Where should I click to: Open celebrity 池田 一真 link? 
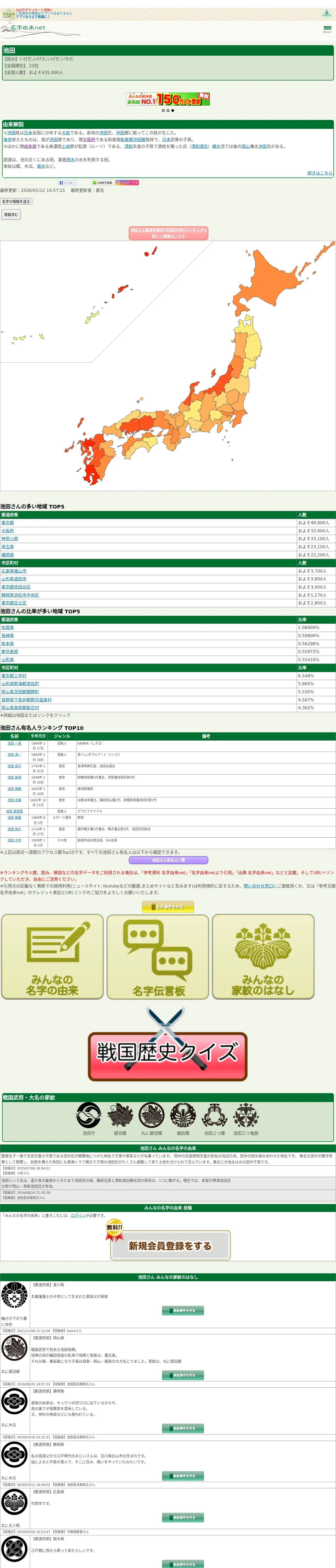pyautogui.click(x=15, y=743)
